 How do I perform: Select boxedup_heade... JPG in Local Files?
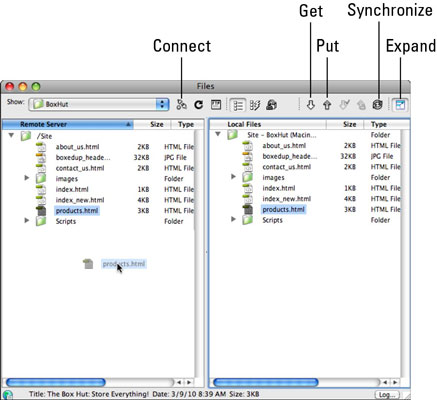tap(290, 156)
